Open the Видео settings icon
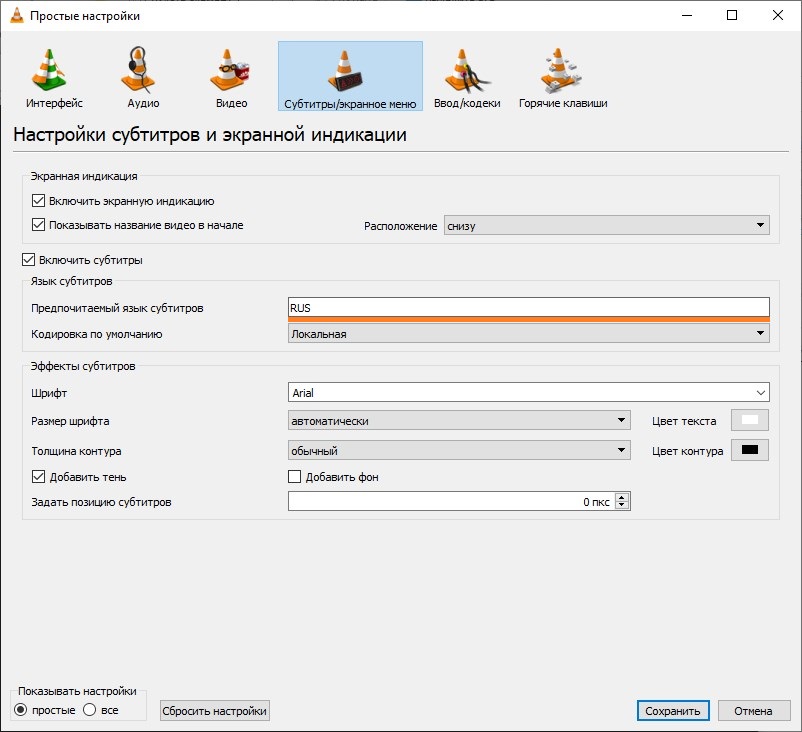The height and width of the screenshot is (732, 802). pyautogui.click(x=231, y=72)
